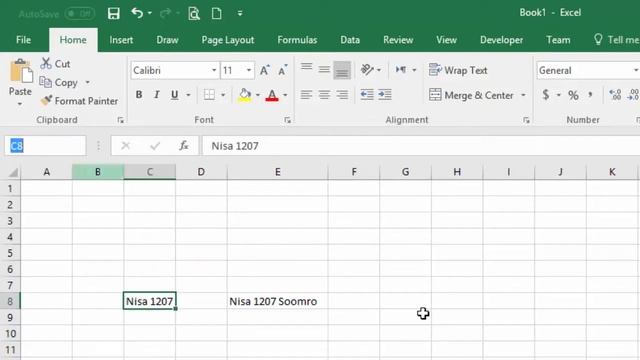Apply cell borders icon
This screenshot has height=360, width=640.
(x=209, y=95)
